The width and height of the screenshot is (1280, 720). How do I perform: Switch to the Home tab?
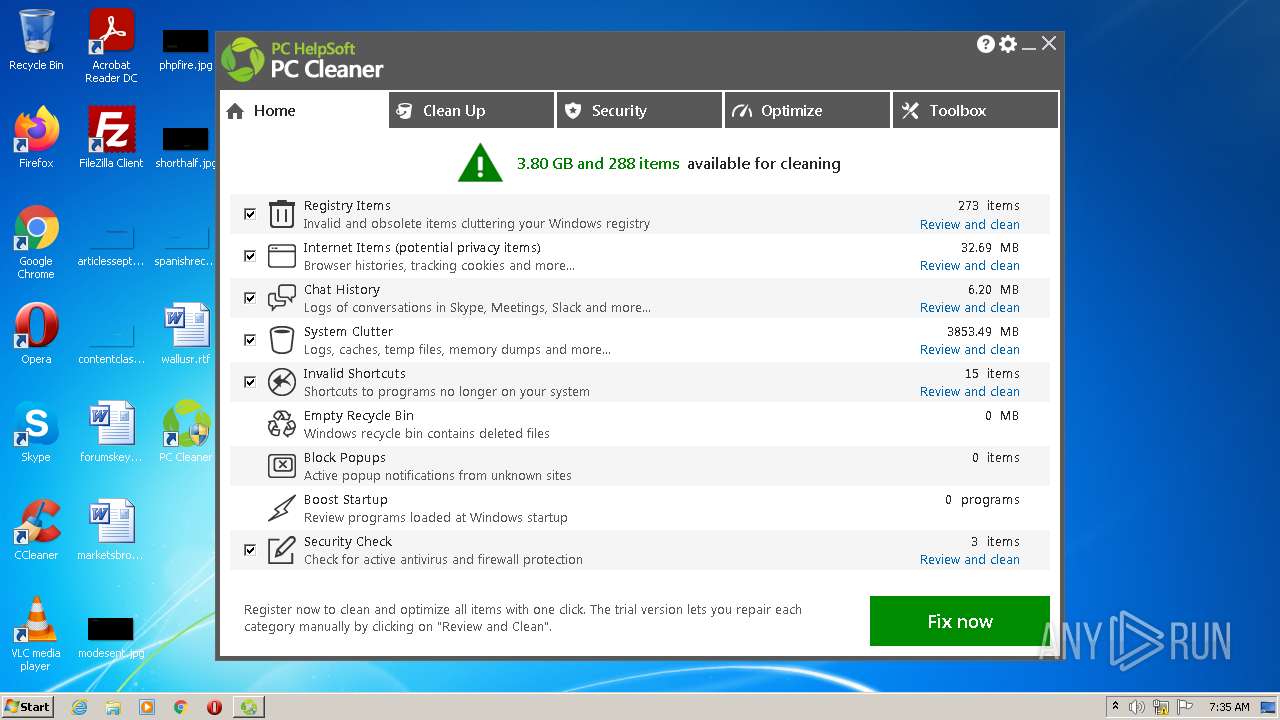click(304, 110)
